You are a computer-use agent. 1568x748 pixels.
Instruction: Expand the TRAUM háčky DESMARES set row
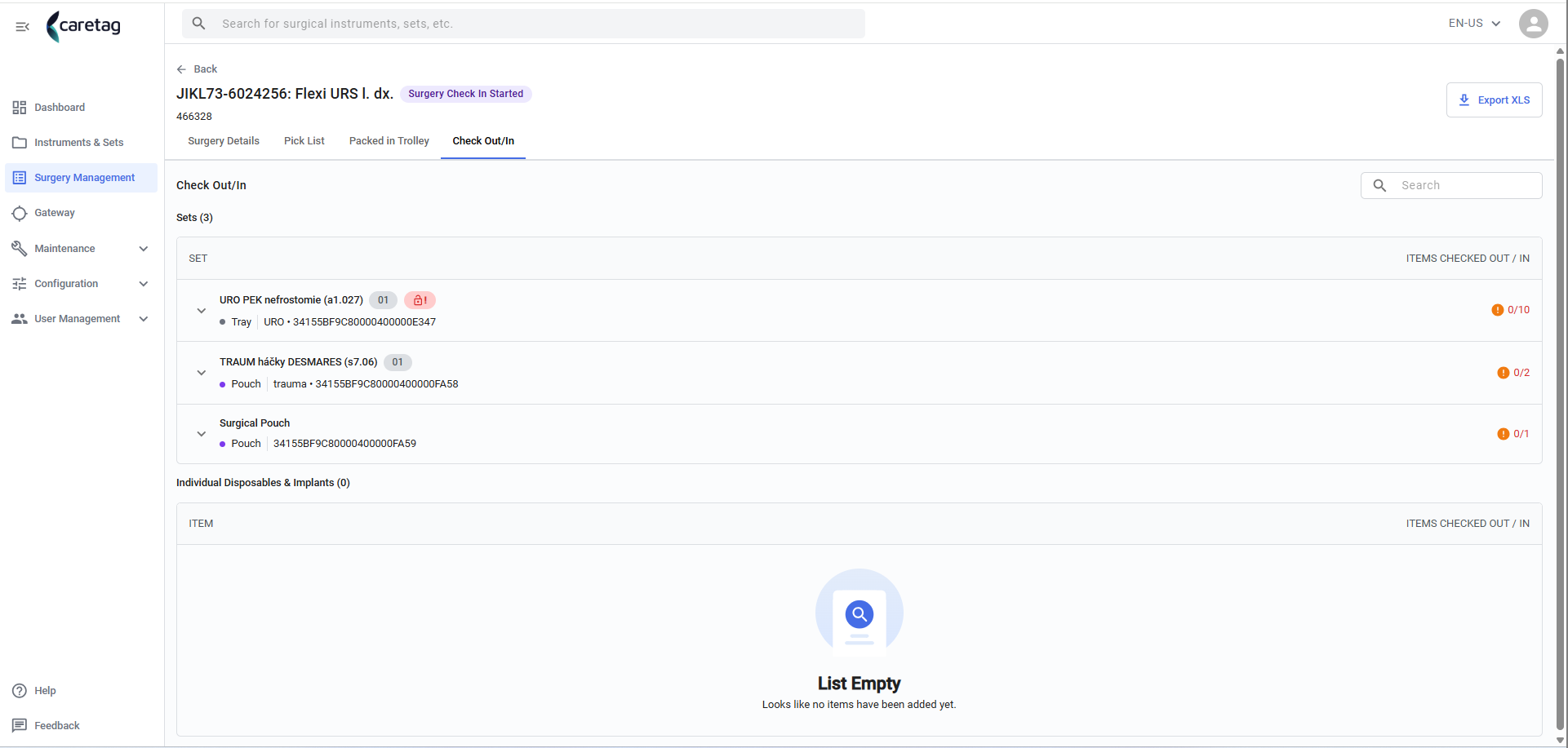click(201, 373)
